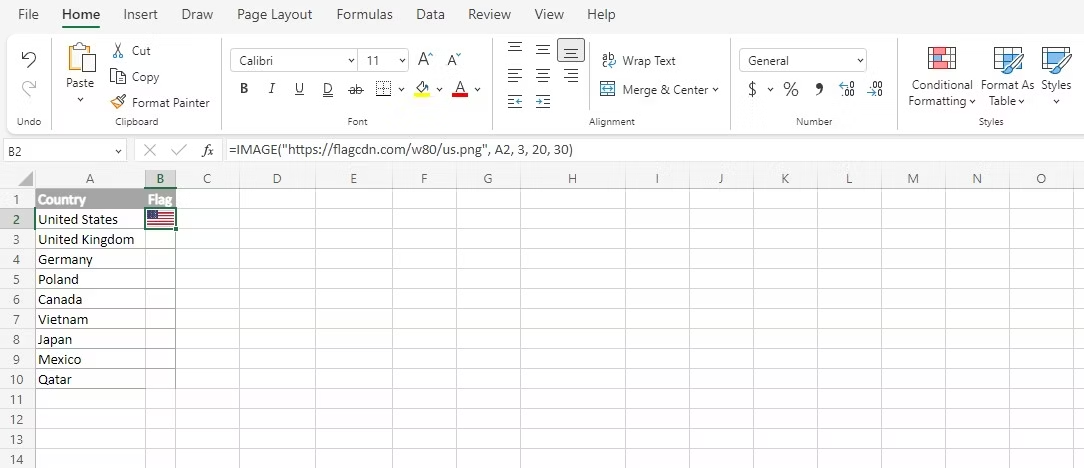Image resolution: width=1084 pixels, height=468 pixels.
Task: Apply percent style
Action: pos(791,89)
